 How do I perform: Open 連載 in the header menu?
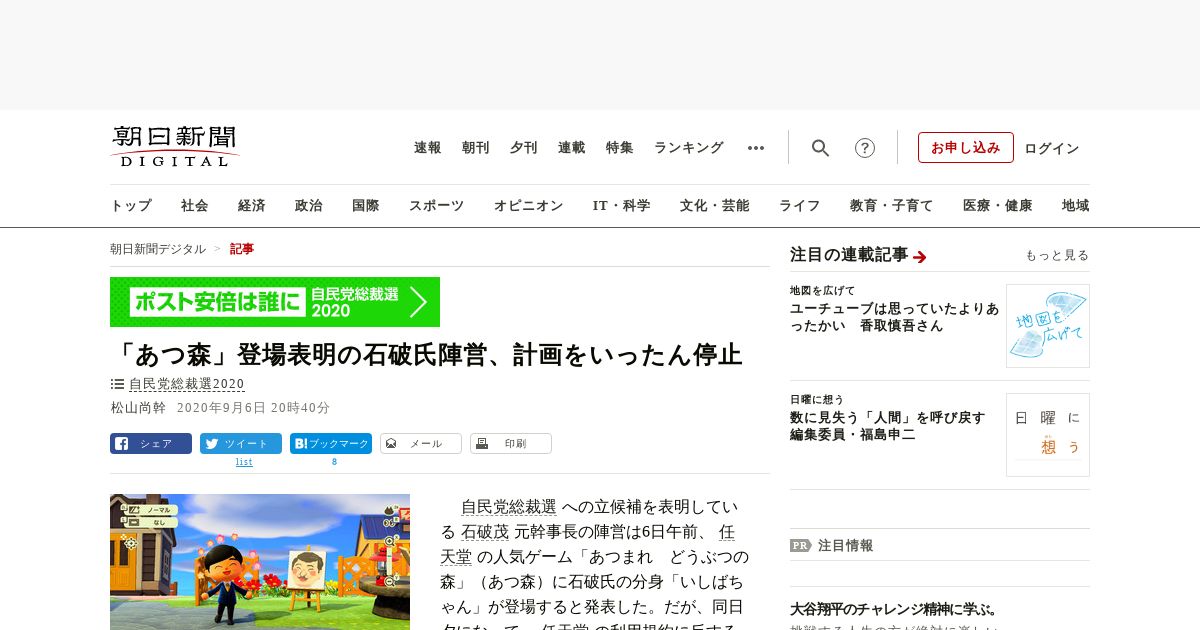point(572,148)
